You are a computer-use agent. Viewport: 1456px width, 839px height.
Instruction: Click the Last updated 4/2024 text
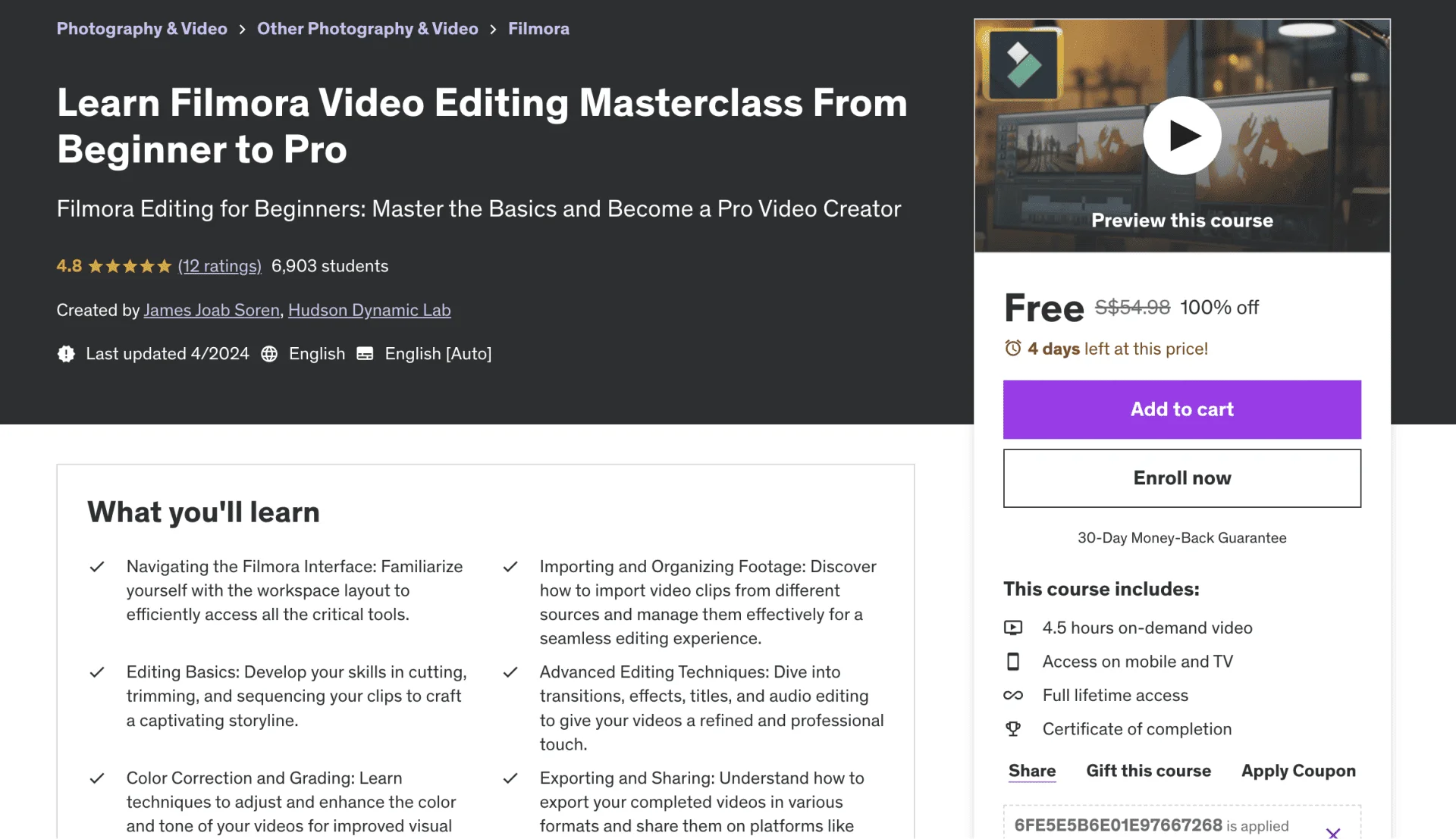(168, 354)
